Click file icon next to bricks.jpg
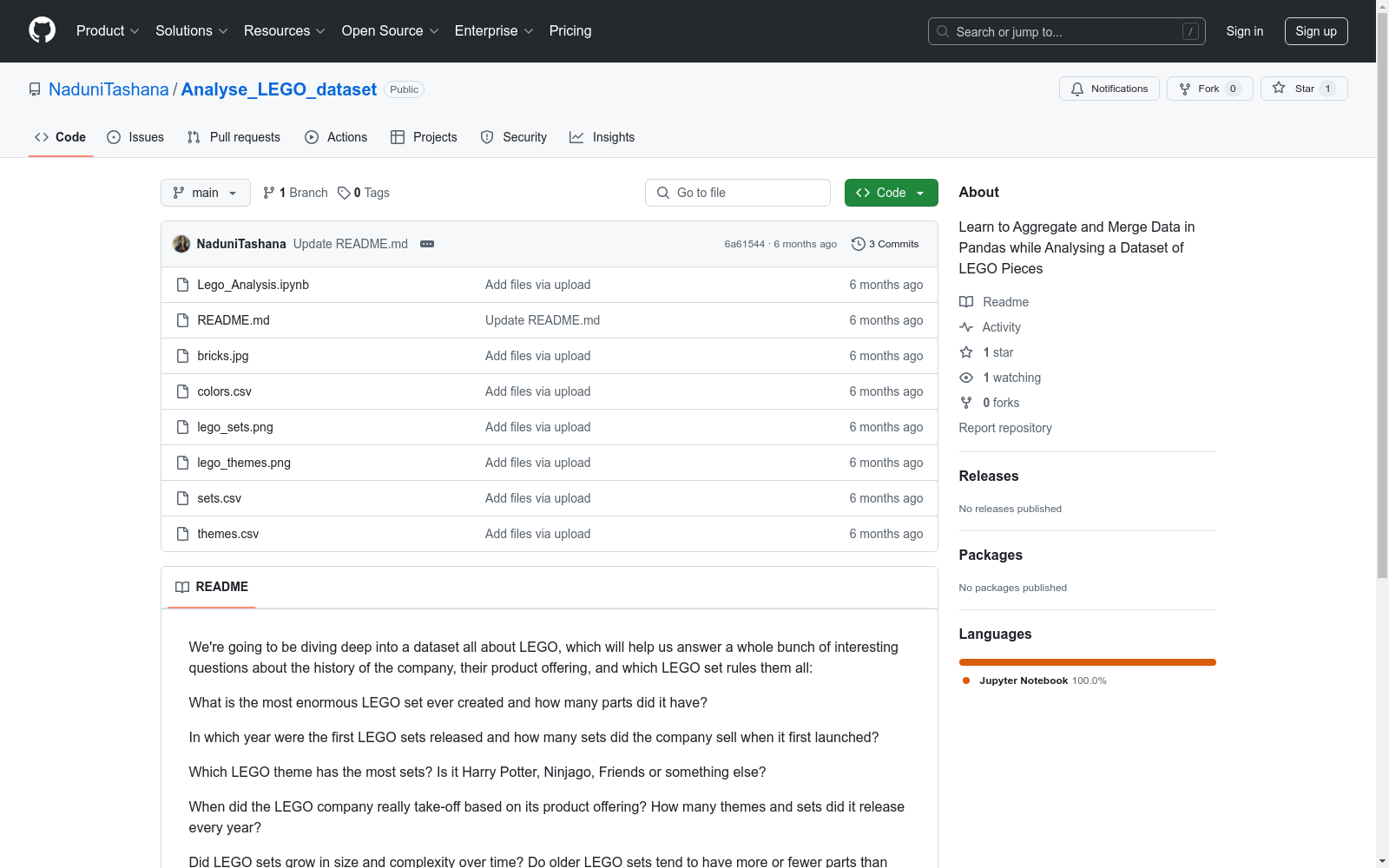 [182, 356]
